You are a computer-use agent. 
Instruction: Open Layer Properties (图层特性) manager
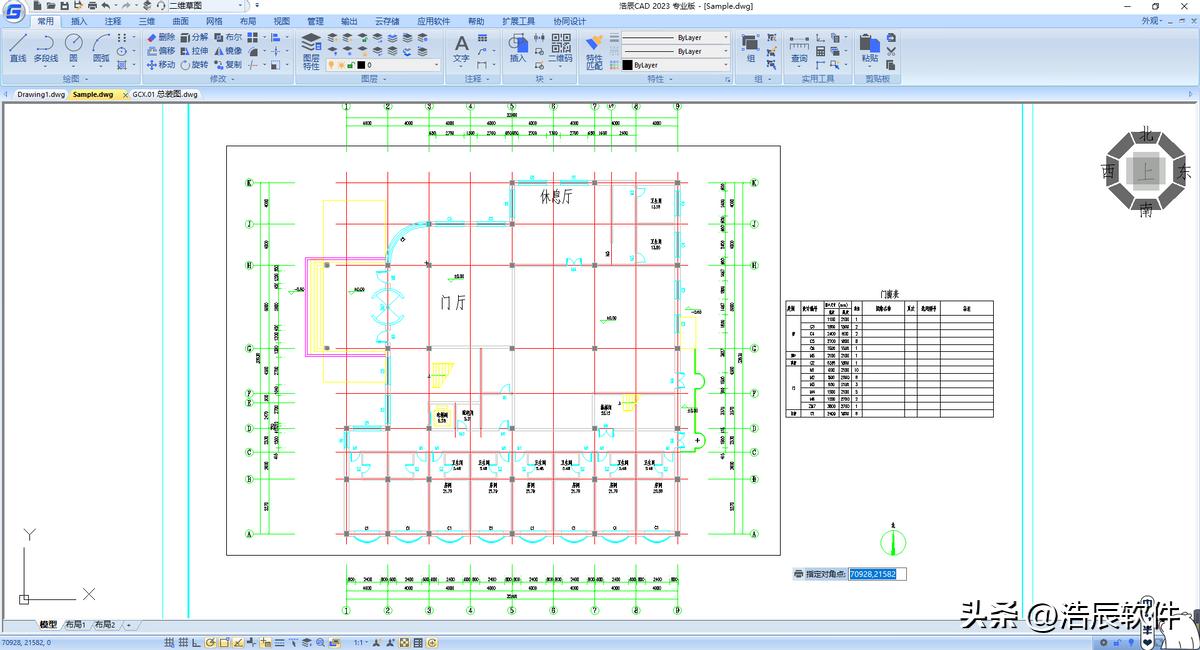point(311,50)
